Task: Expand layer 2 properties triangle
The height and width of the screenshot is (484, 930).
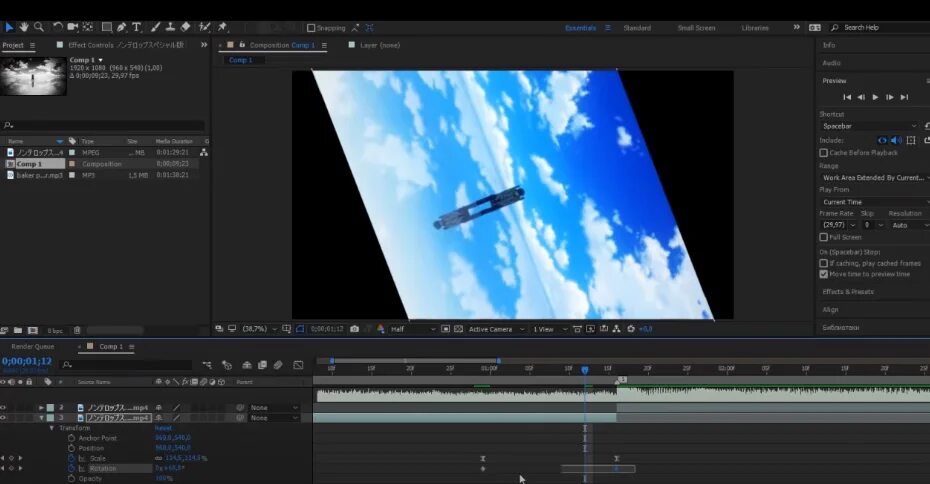Action: coord(41,408)
